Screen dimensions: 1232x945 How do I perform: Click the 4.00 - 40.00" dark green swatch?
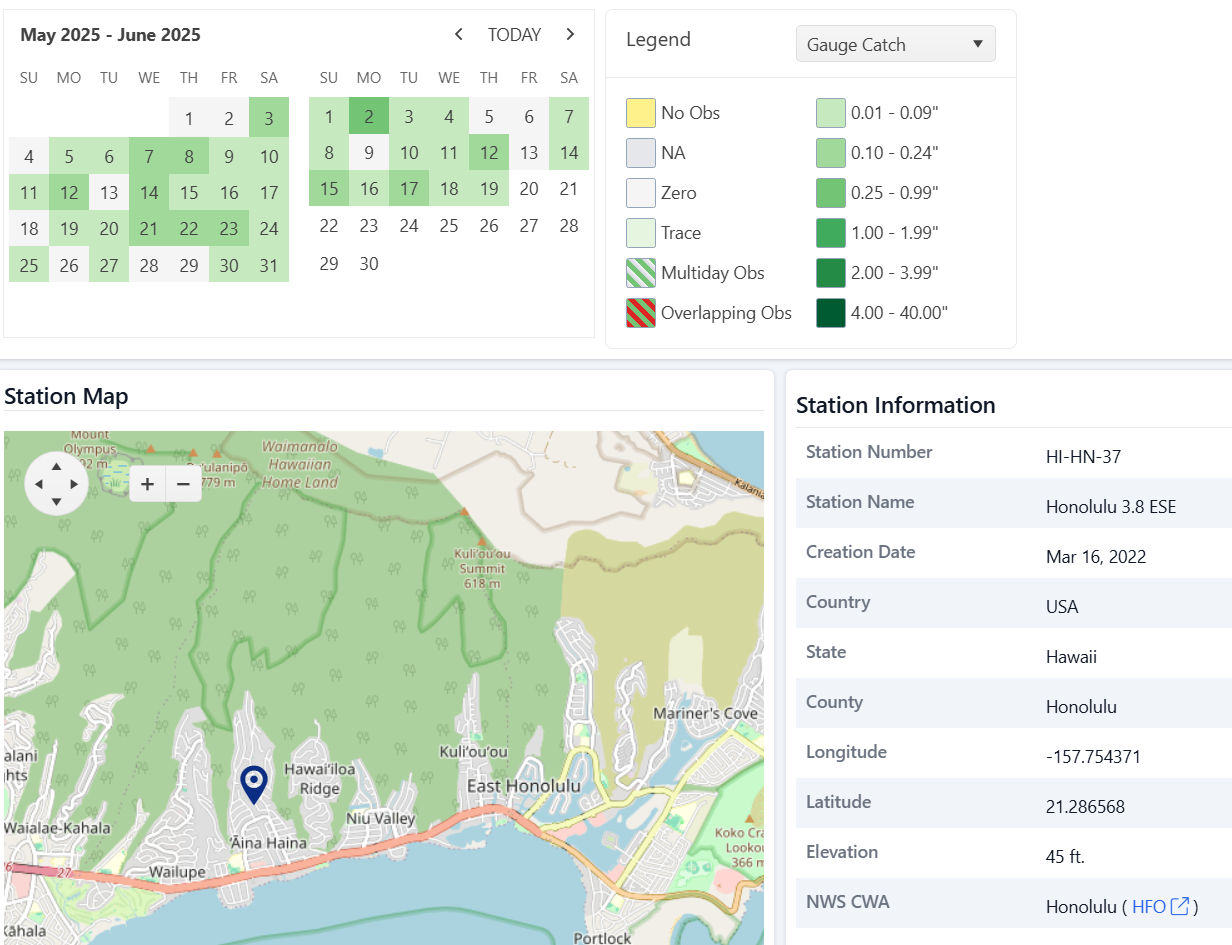(x=831, y=313)
